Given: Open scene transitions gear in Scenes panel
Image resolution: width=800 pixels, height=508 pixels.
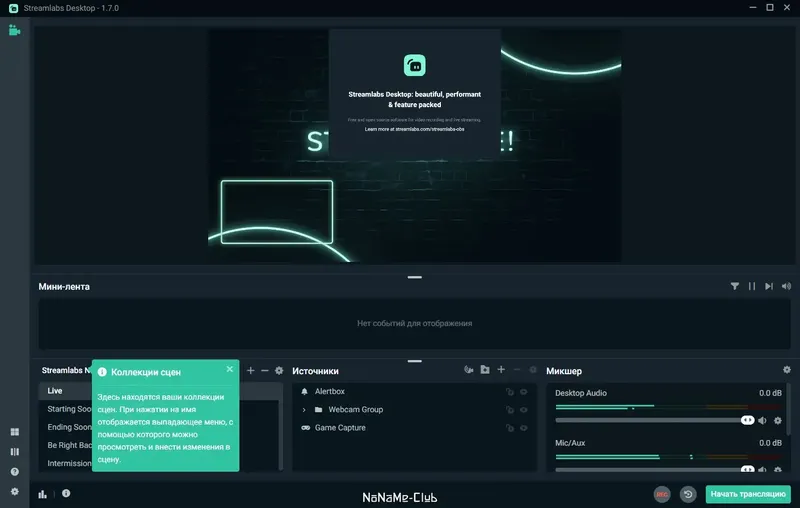Looking at the screenshot, I should click(279, 370).
